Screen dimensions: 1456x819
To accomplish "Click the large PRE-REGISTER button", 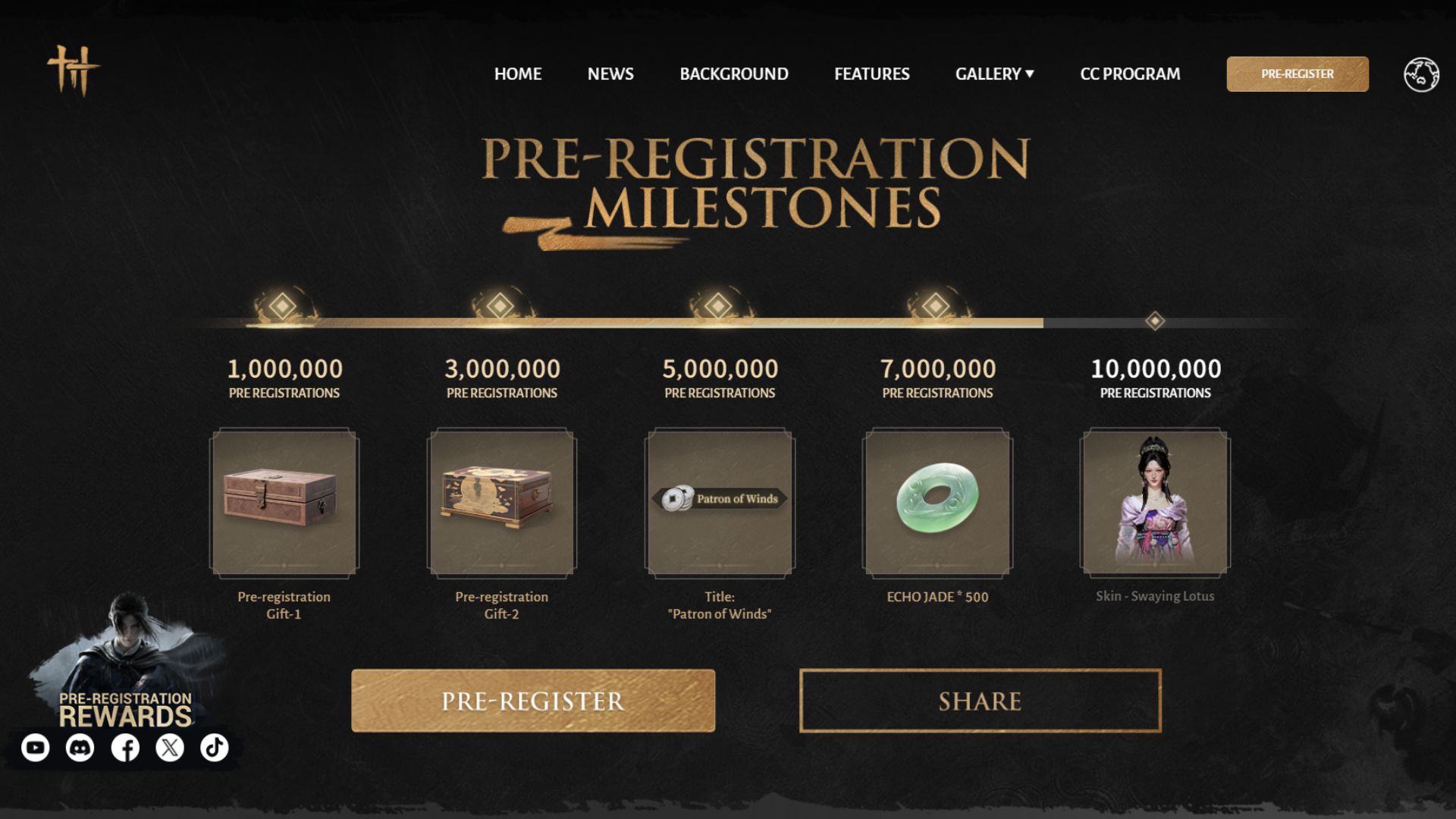I will [x=532, y=700].
